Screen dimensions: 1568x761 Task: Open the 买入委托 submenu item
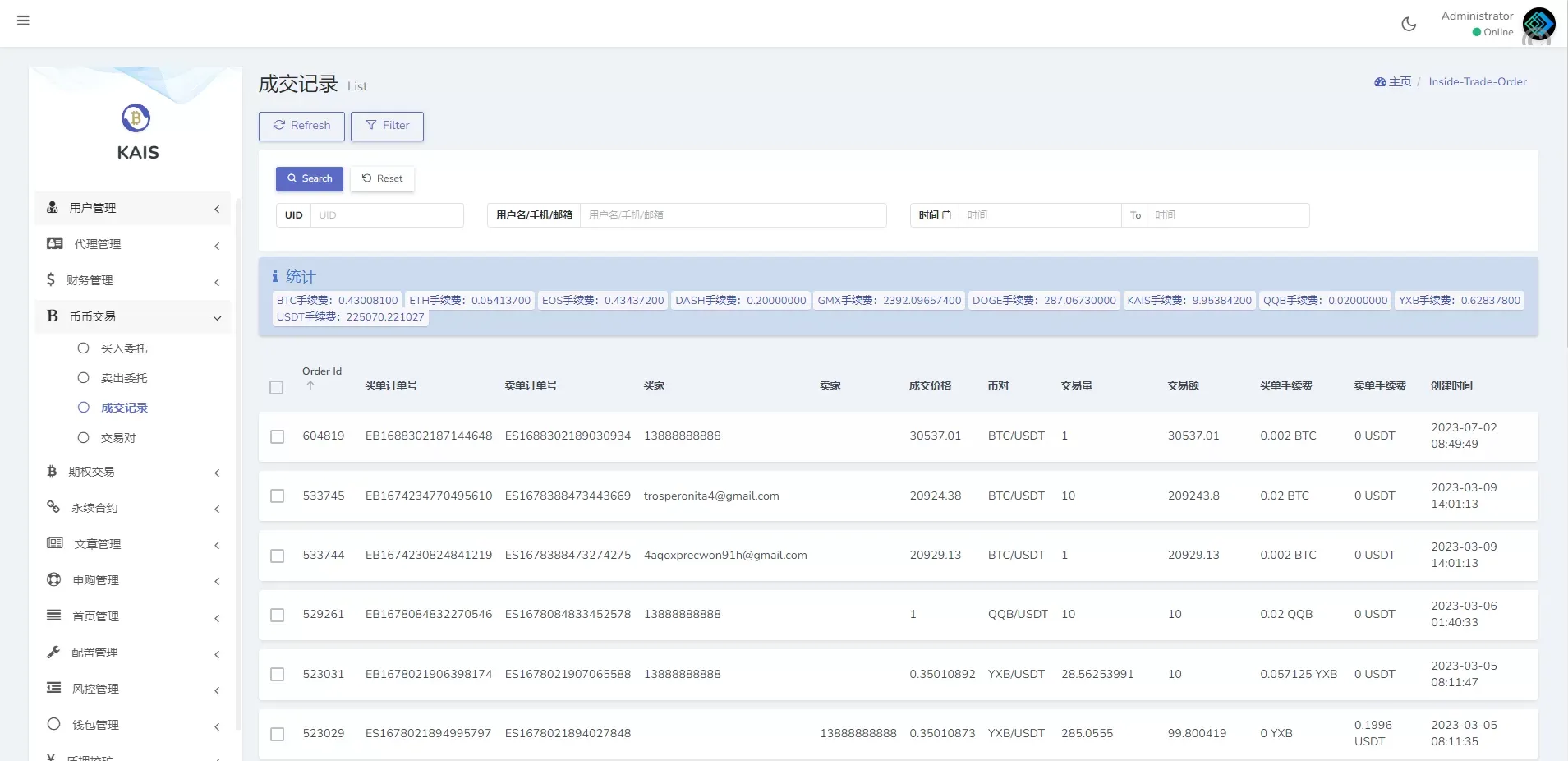coord(124,348)
